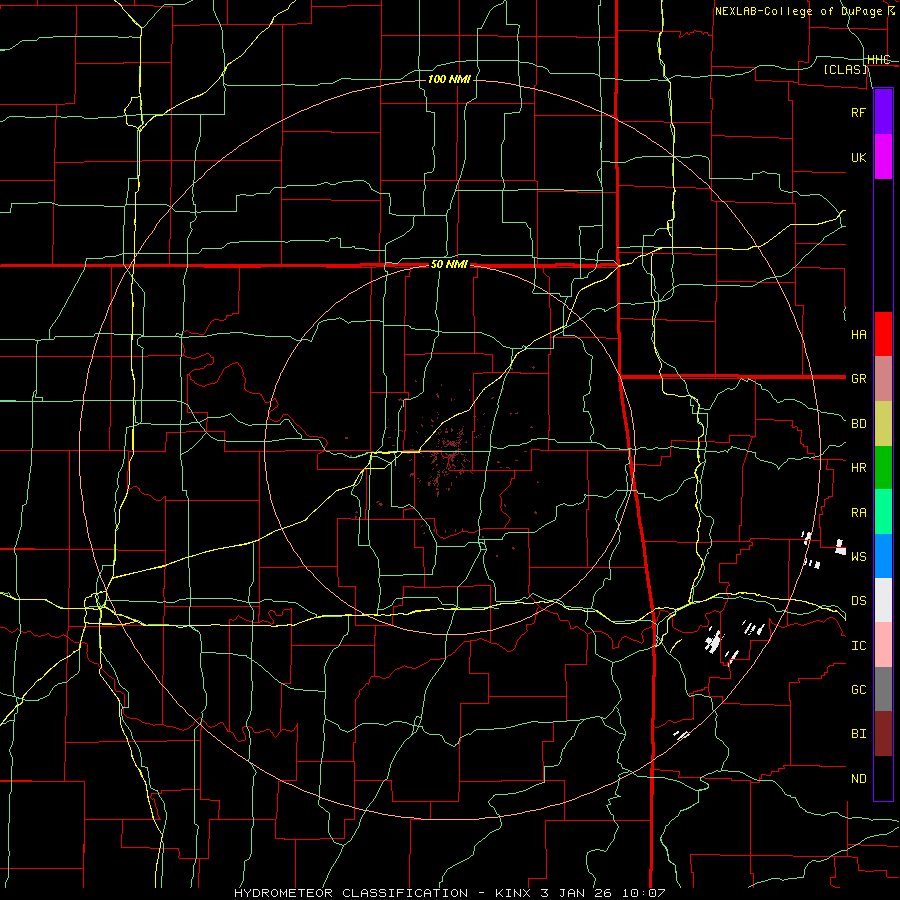
Task: Click the 50 NMI range ring label
Action: pos(449,265)
